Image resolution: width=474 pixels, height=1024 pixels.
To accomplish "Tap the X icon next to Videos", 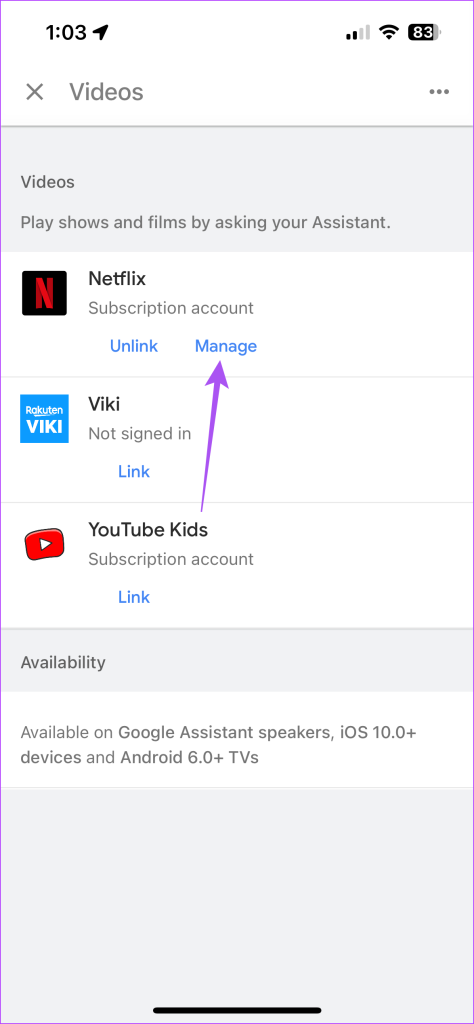I will click(x=35, y=92).
